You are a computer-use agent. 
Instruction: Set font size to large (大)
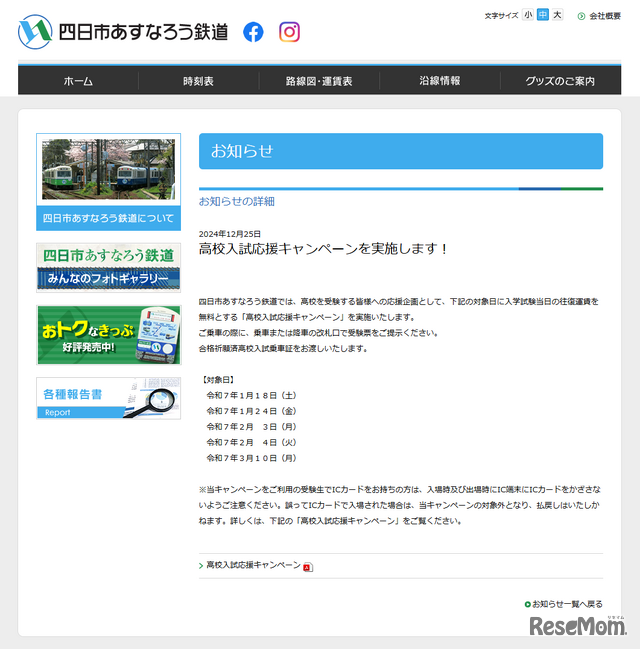(x=557, y=15)
